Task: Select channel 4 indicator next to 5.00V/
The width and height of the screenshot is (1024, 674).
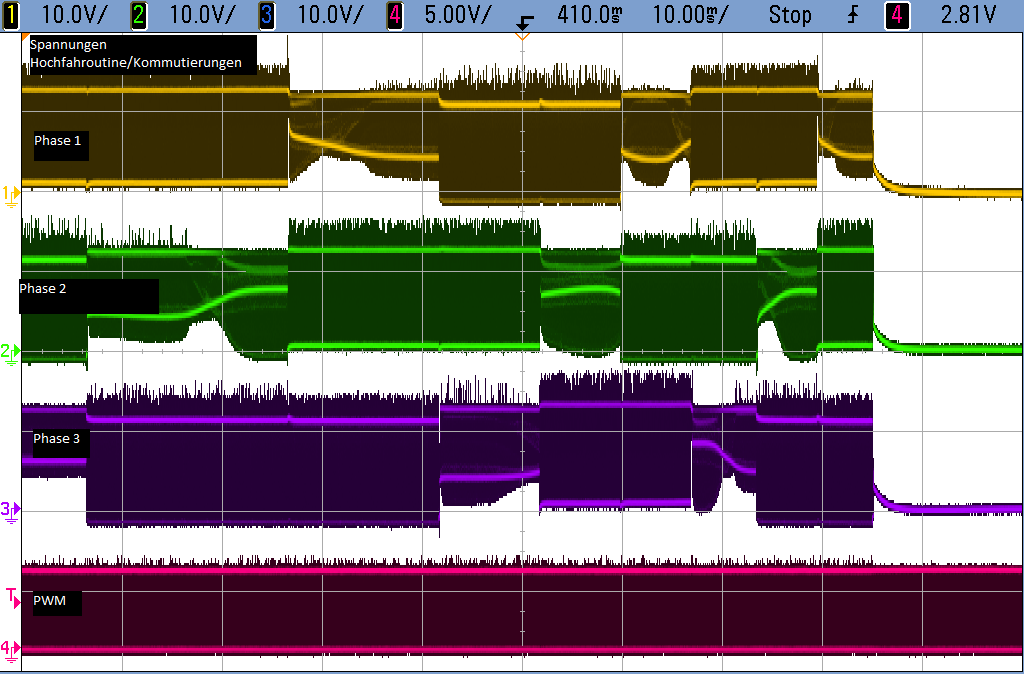Action: (394, 16)
